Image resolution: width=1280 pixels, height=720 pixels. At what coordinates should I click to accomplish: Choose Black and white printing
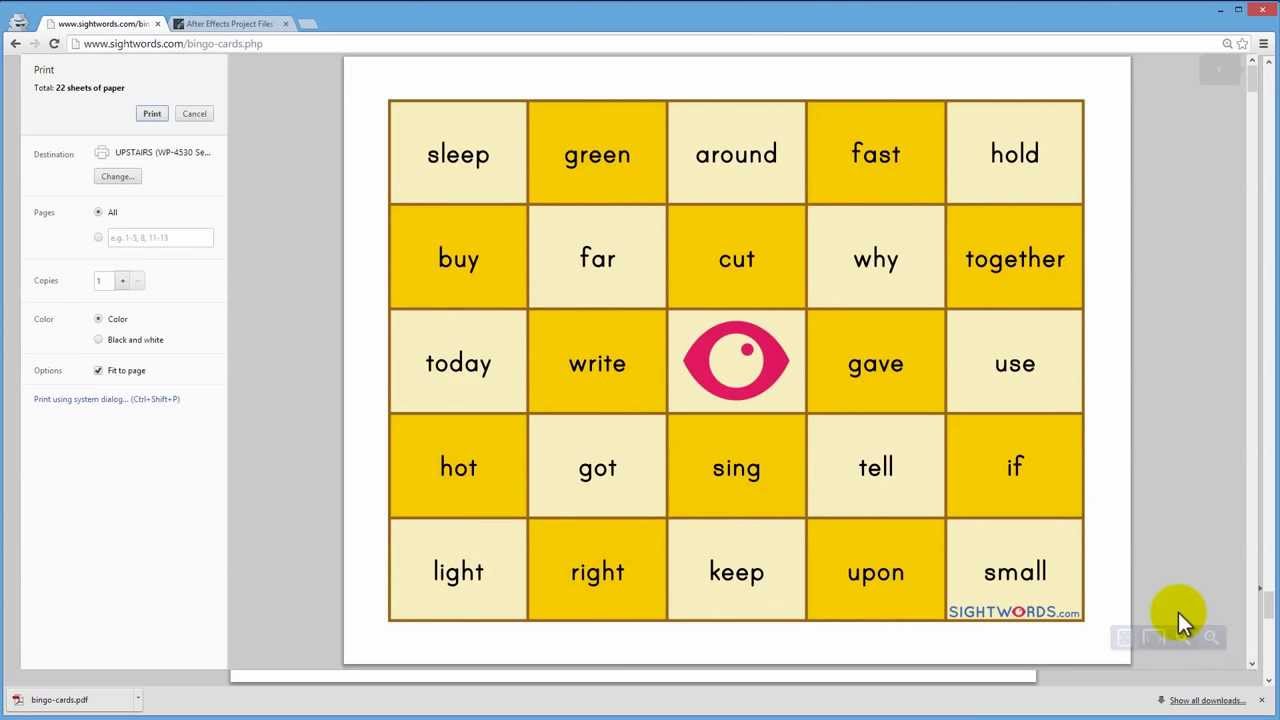98,340
